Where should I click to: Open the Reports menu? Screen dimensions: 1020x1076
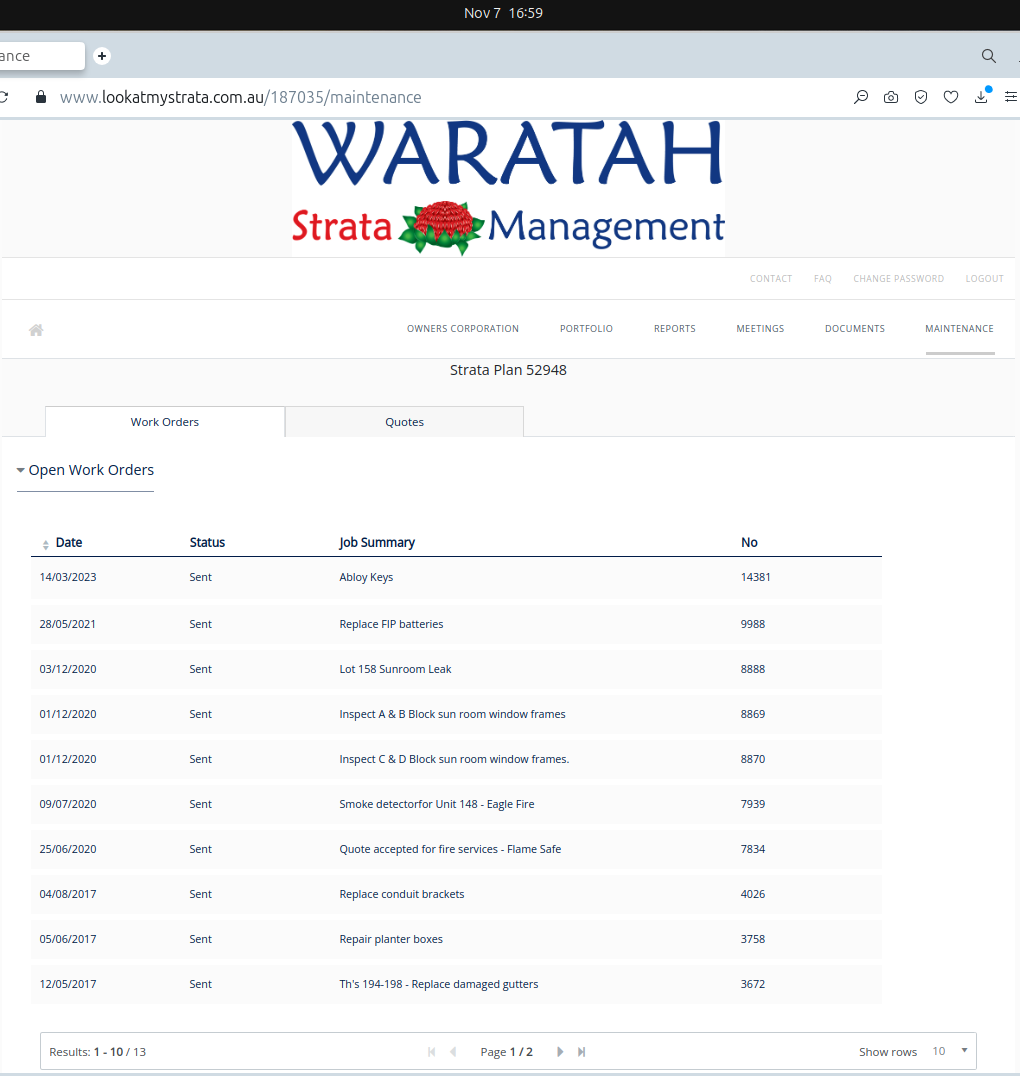[x=675, y=329]
